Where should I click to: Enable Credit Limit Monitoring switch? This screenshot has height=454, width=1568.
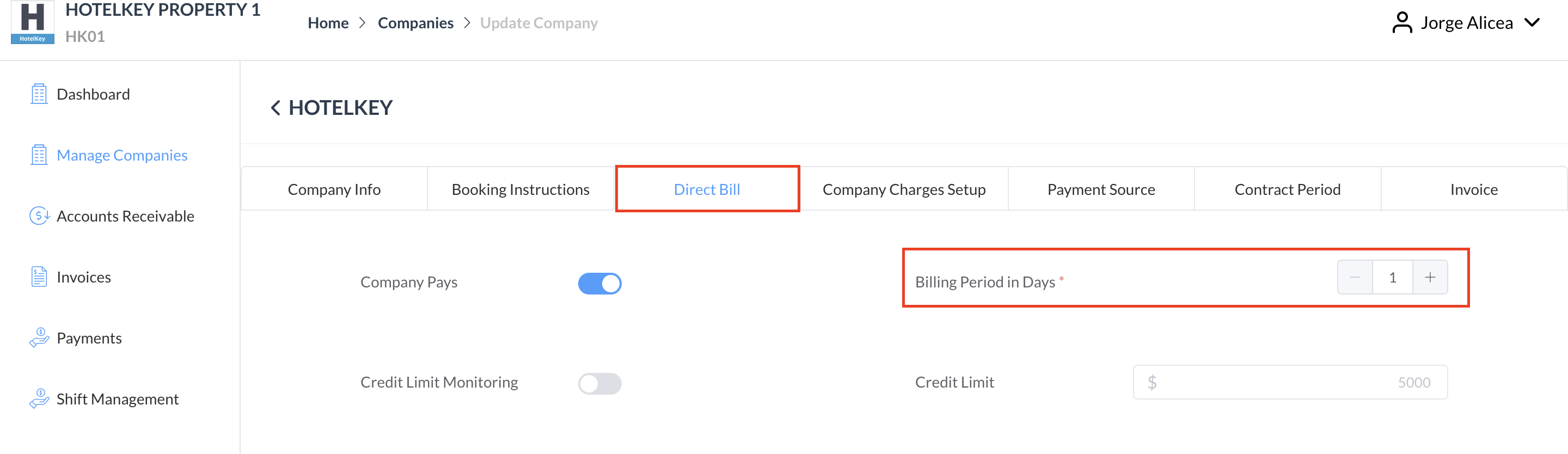(x=599, y=383)
